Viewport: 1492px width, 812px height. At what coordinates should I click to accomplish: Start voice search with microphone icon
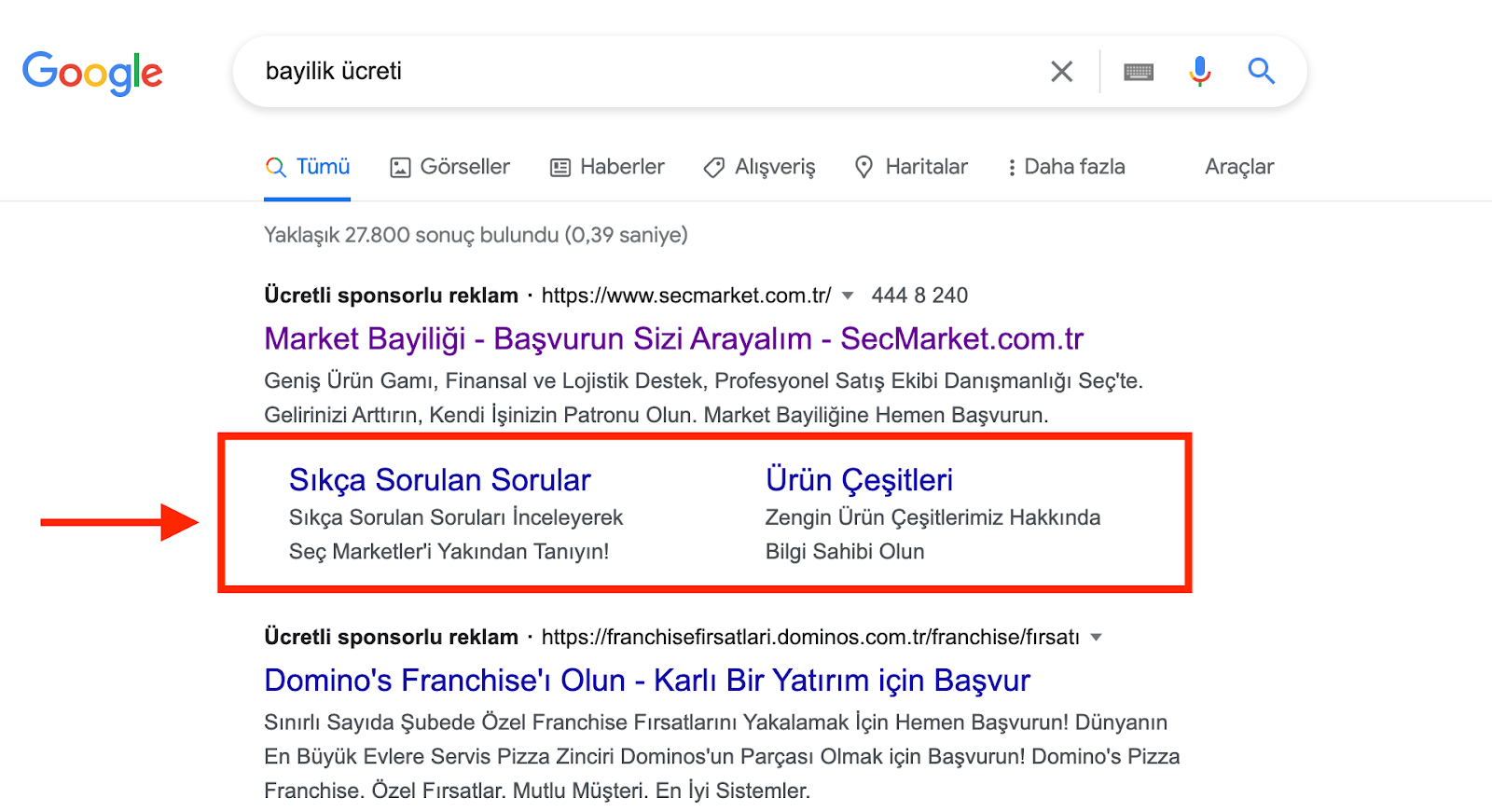[1200, 71]
